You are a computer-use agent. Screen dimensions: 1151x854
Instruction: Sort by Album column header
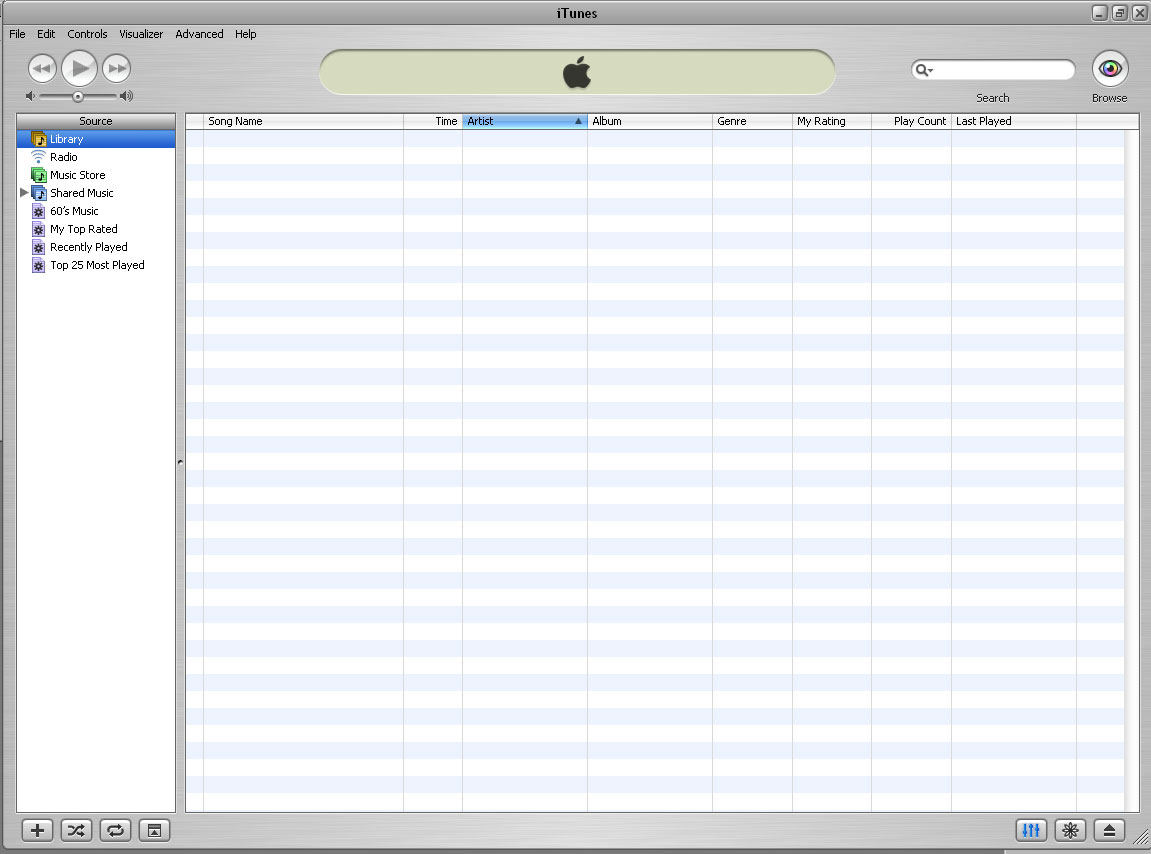[x=650, y=121]
